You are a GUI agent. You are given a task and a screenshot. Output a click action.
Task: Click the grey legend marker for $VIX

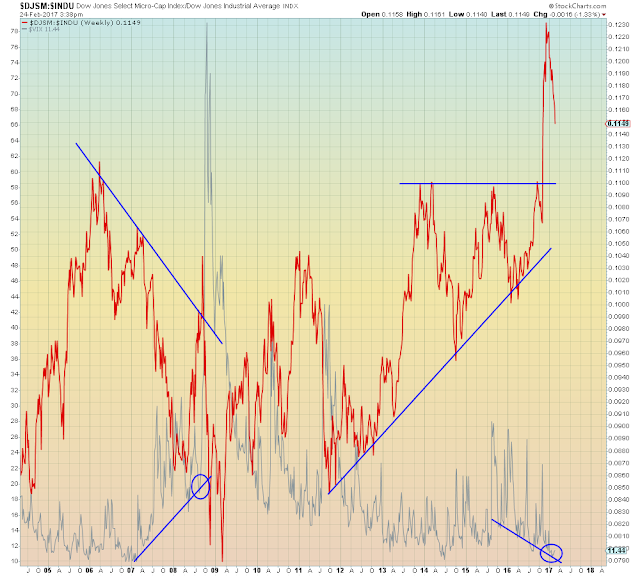click(x=24, y=29)
